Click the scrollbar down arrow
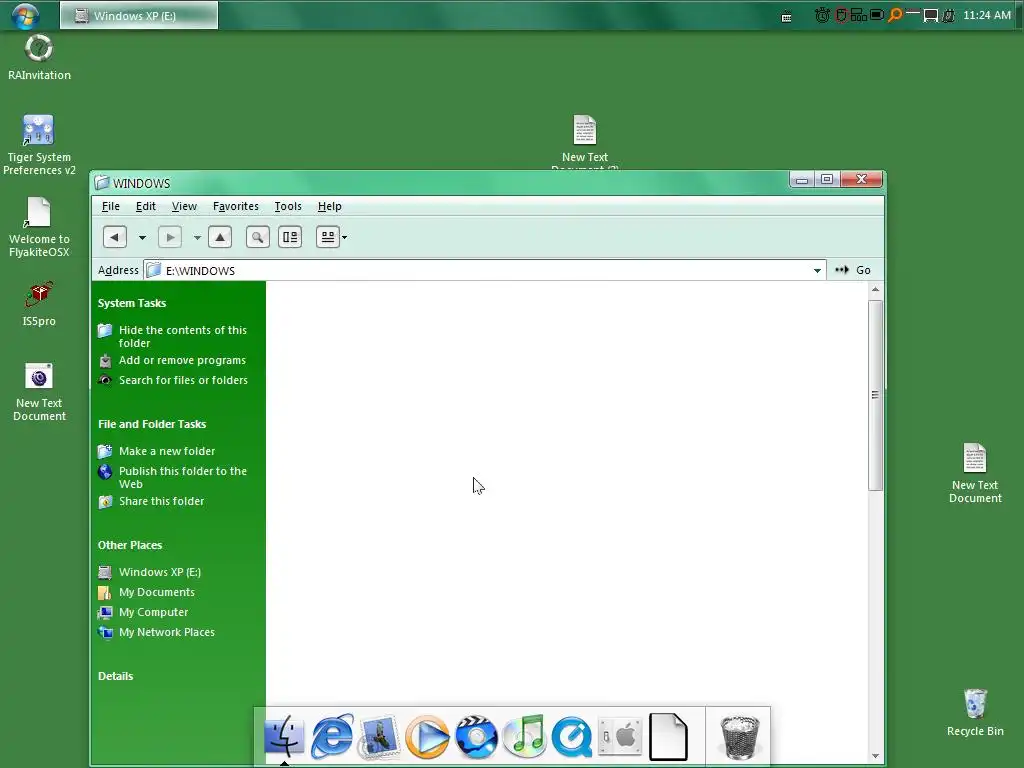 tap(875, 756)
